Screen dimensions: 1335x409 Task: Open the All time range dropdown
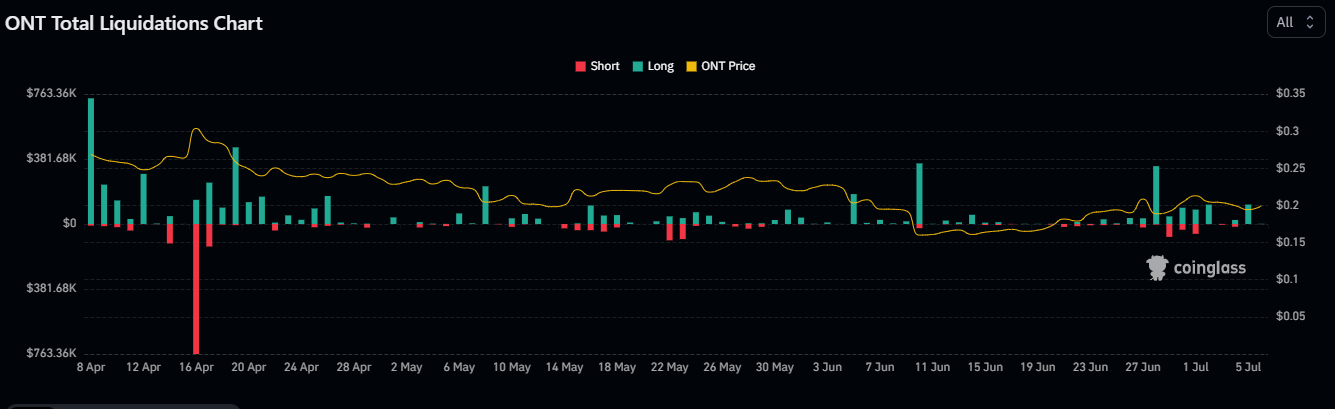1296,22
